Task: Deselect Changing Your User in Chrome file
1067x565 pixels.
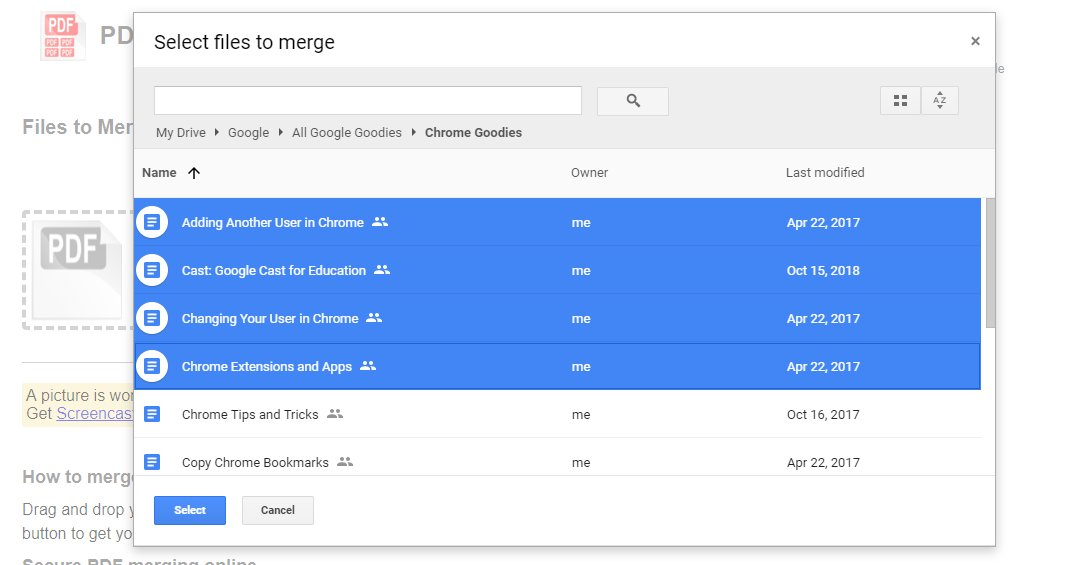Action: pos(269,319)
